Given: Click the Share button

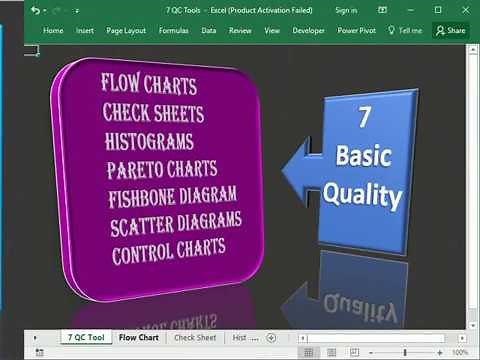Looking at the screenshot, I should pyautogui.click(x=451, y=31).
